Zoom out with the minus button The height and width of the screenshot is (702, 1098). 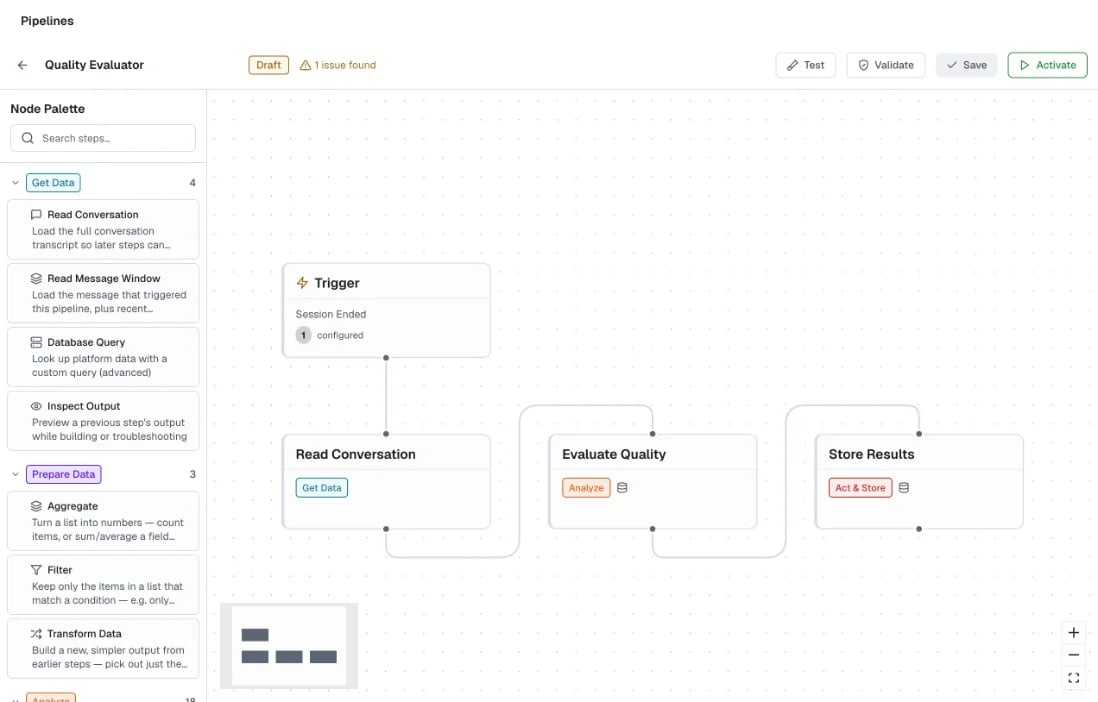(1073, 655)
